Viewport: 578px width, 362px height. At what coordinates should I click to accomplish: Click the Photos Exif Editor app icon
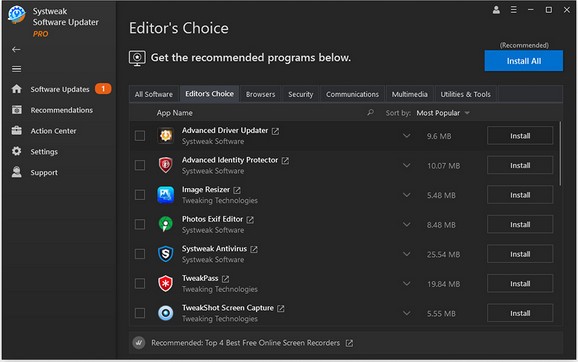(166, 224)
